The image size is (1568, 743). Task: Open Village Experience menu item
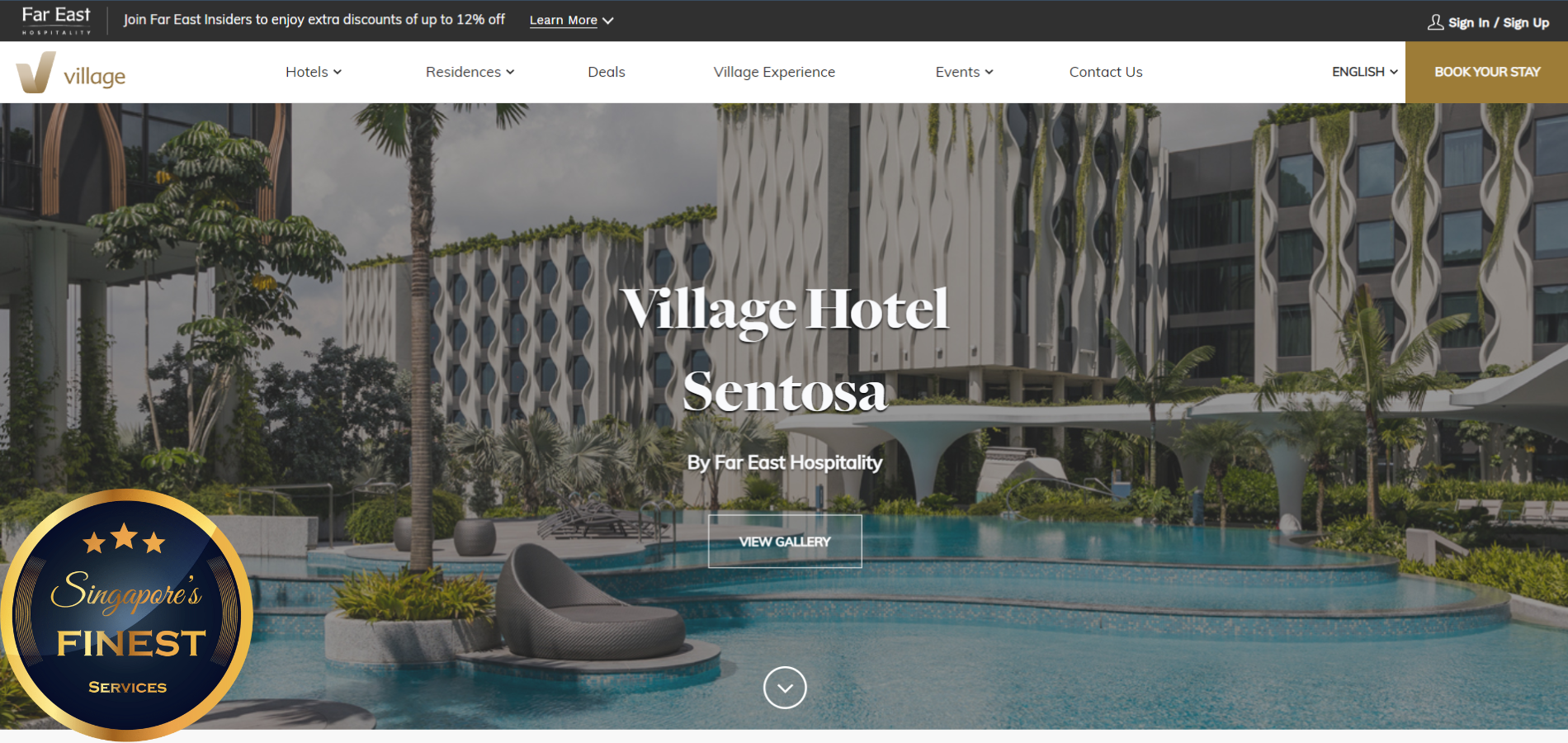click(x=774, y=72)
